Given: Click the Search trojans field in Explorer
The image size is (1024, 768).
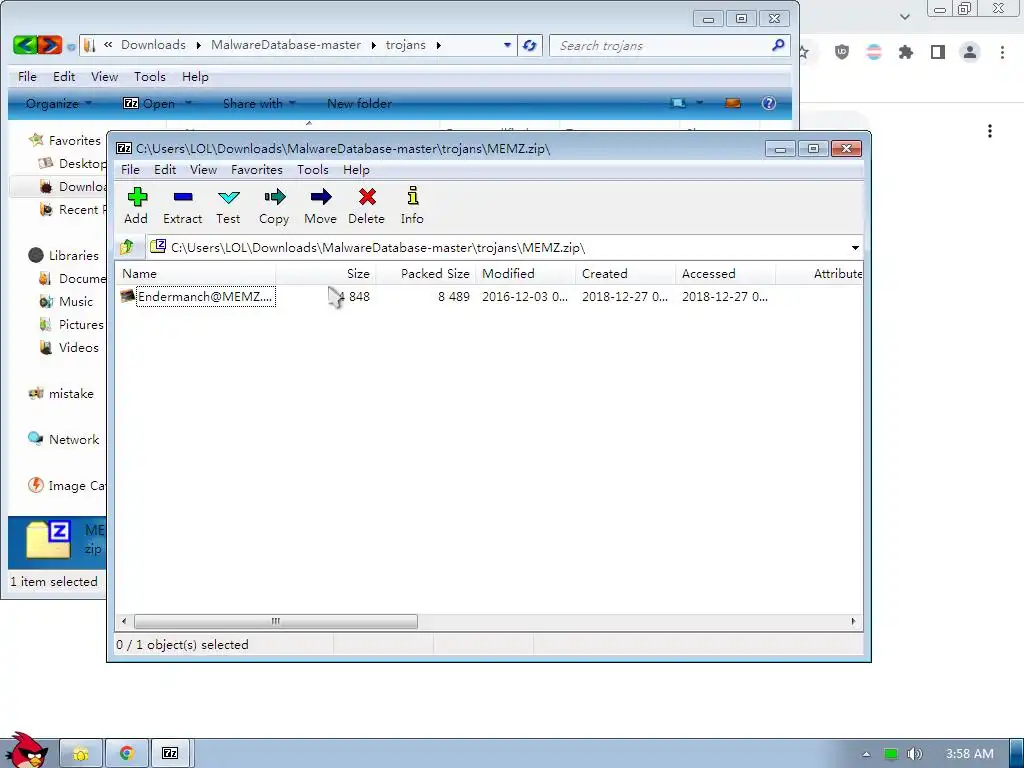Looking at the screenshot, I should coord(660,46).
